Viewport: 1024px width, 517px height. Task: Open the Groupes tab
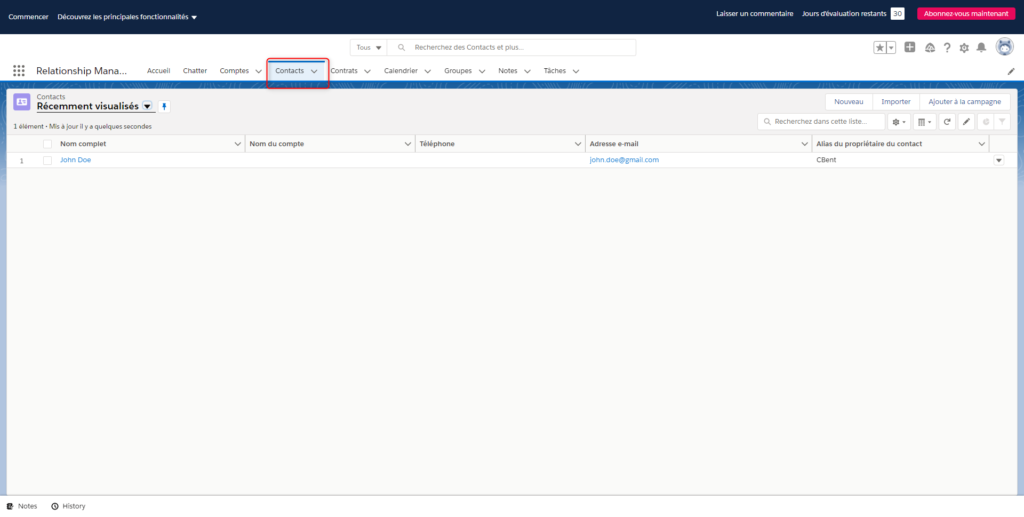458,70
